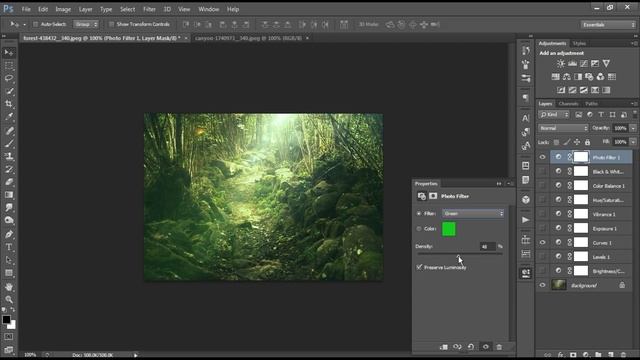The image size is (640, 360).
Task: Select the Crop tool
Action: pyautogui.click(x=9, y=104)
